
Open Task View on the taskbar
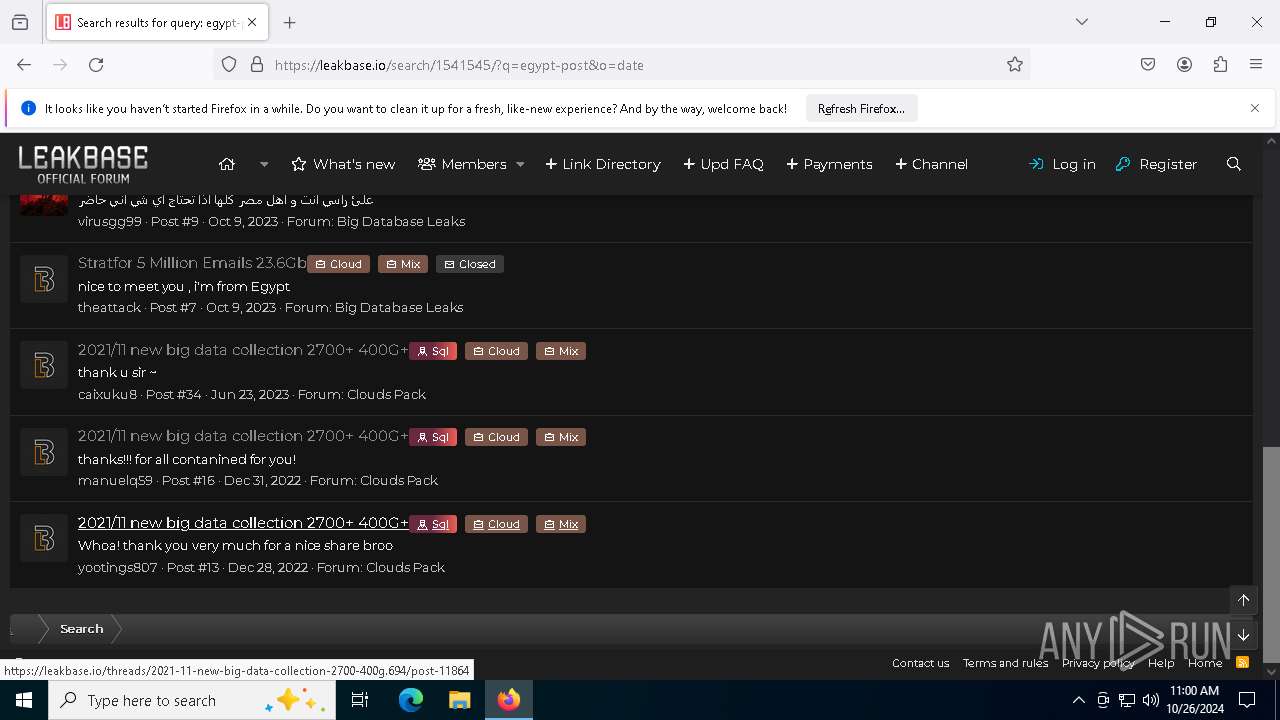coord(360,700)
